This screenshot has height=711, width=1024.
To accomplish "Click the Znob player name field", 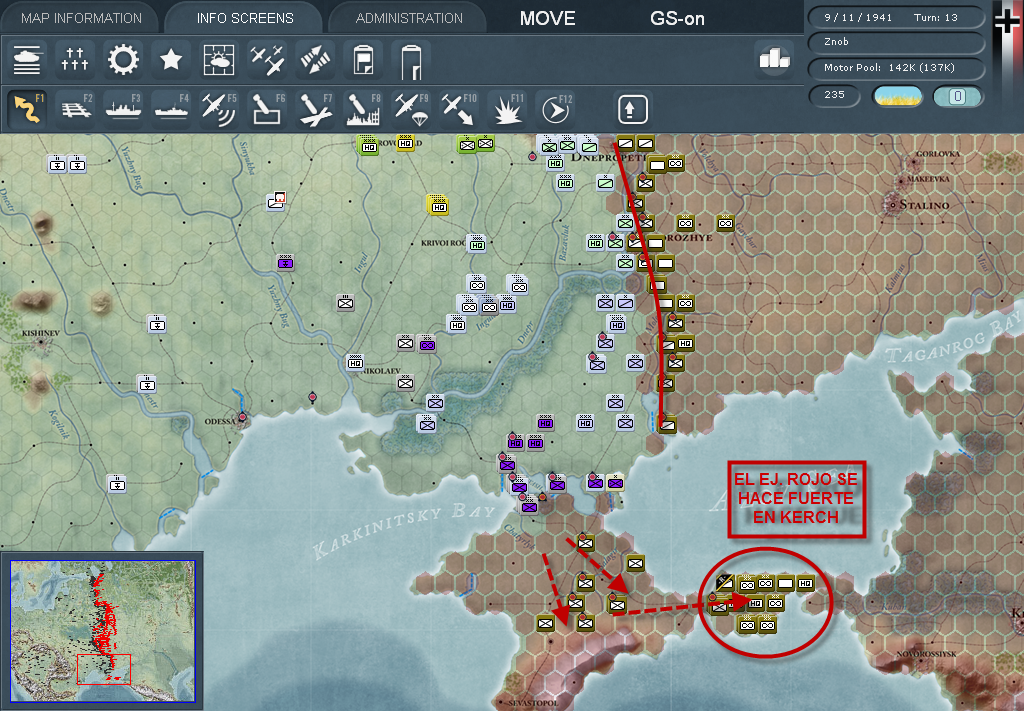I will click(x=896, y=42).
